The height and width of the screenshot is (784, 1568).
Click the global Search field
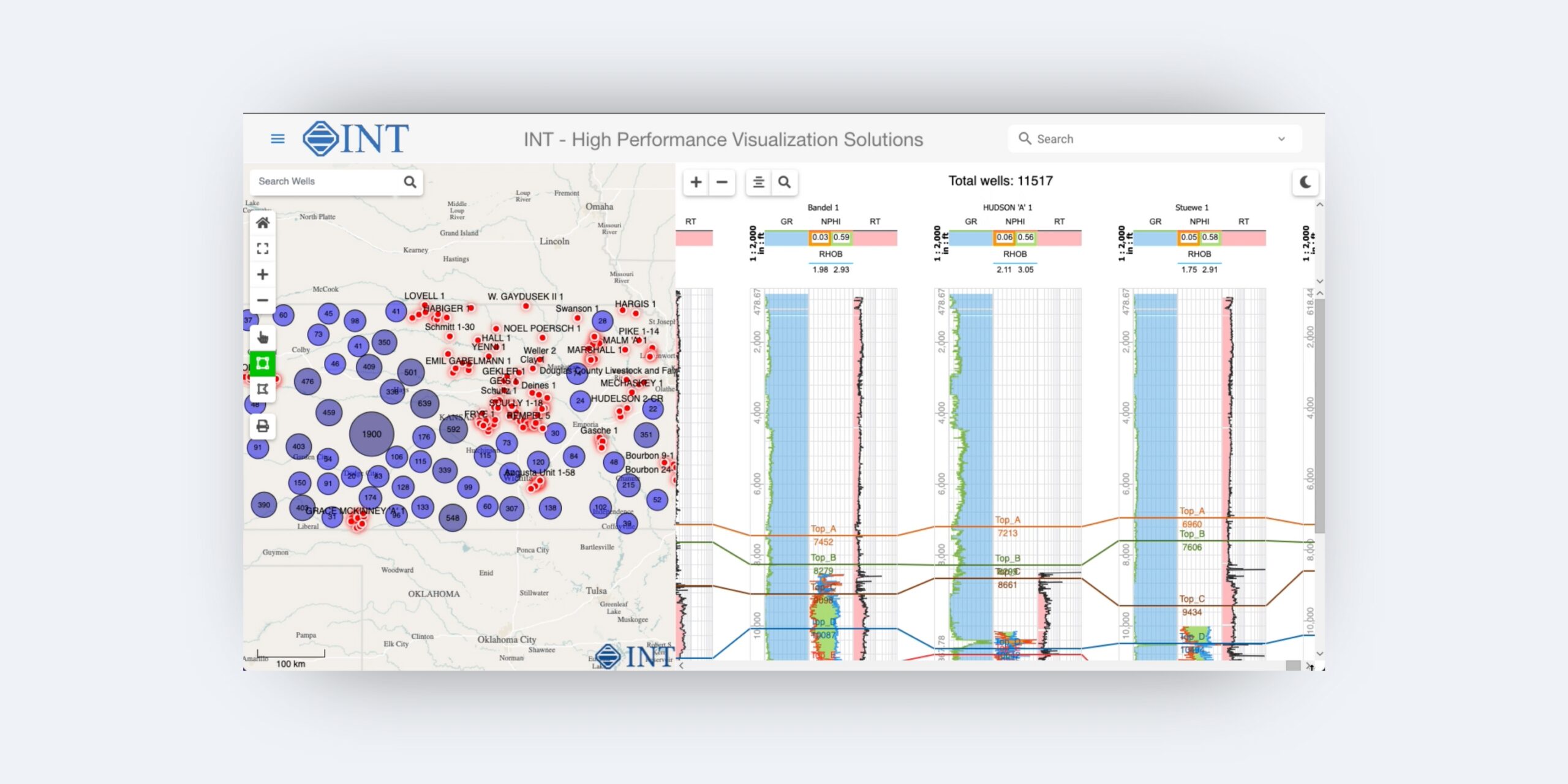1155,139
